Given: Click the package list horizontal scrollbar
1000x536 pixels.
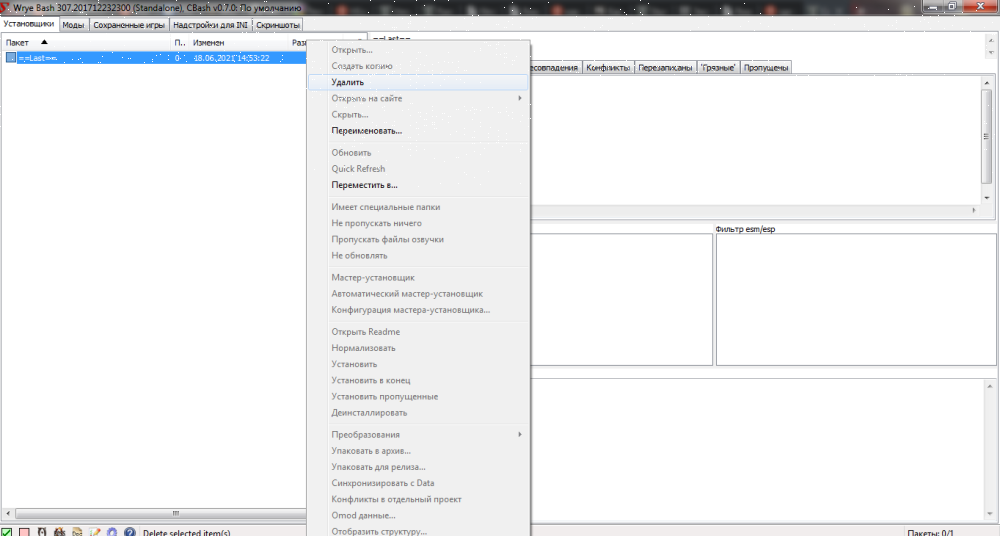Looking at the screenshot, I should [159, 513].
